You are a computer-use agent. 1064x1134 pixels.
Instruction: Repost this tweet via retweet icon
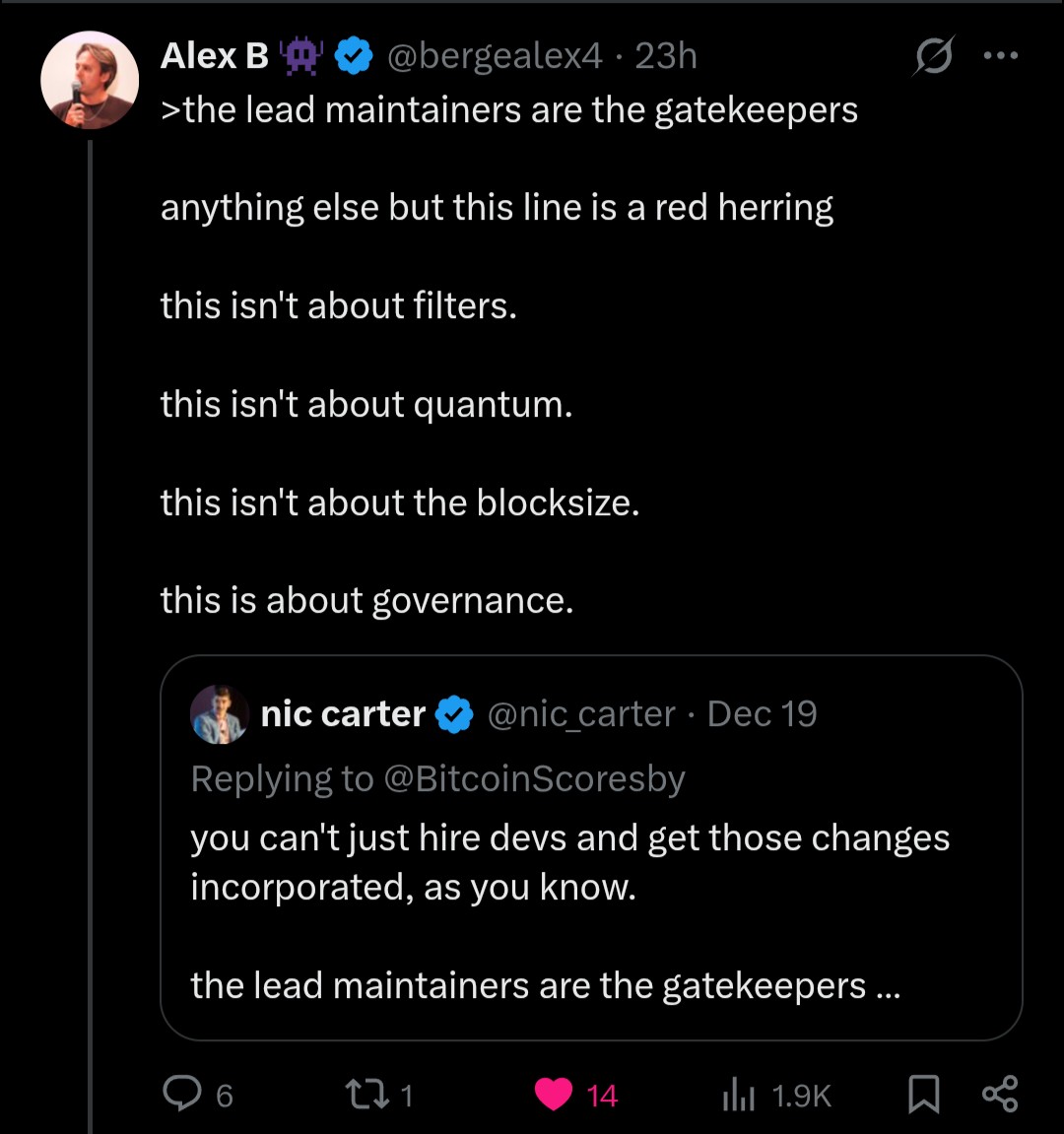[366, 1094]
